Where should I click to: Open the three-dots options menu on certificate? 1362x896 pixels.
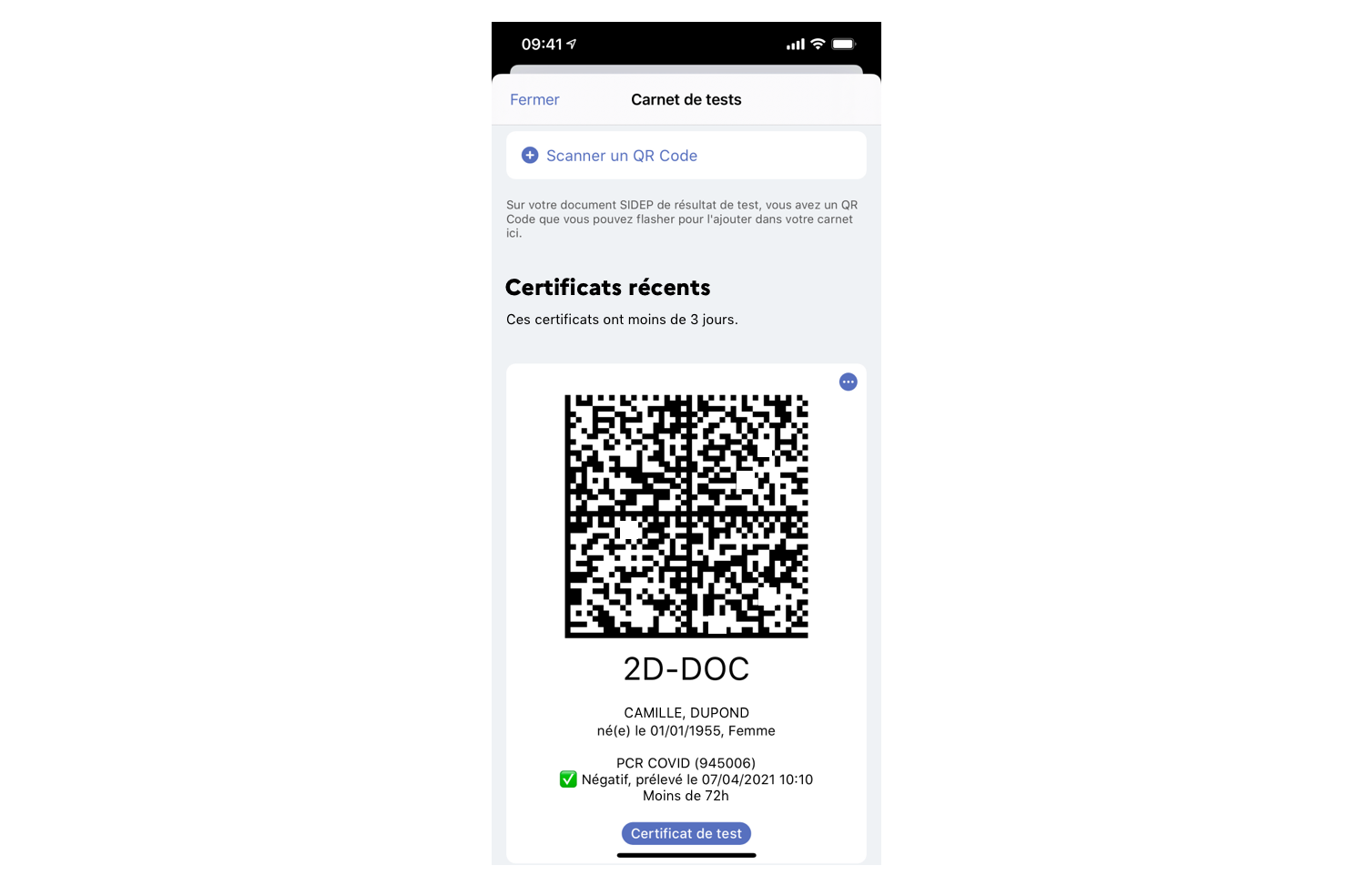(849, 382)
